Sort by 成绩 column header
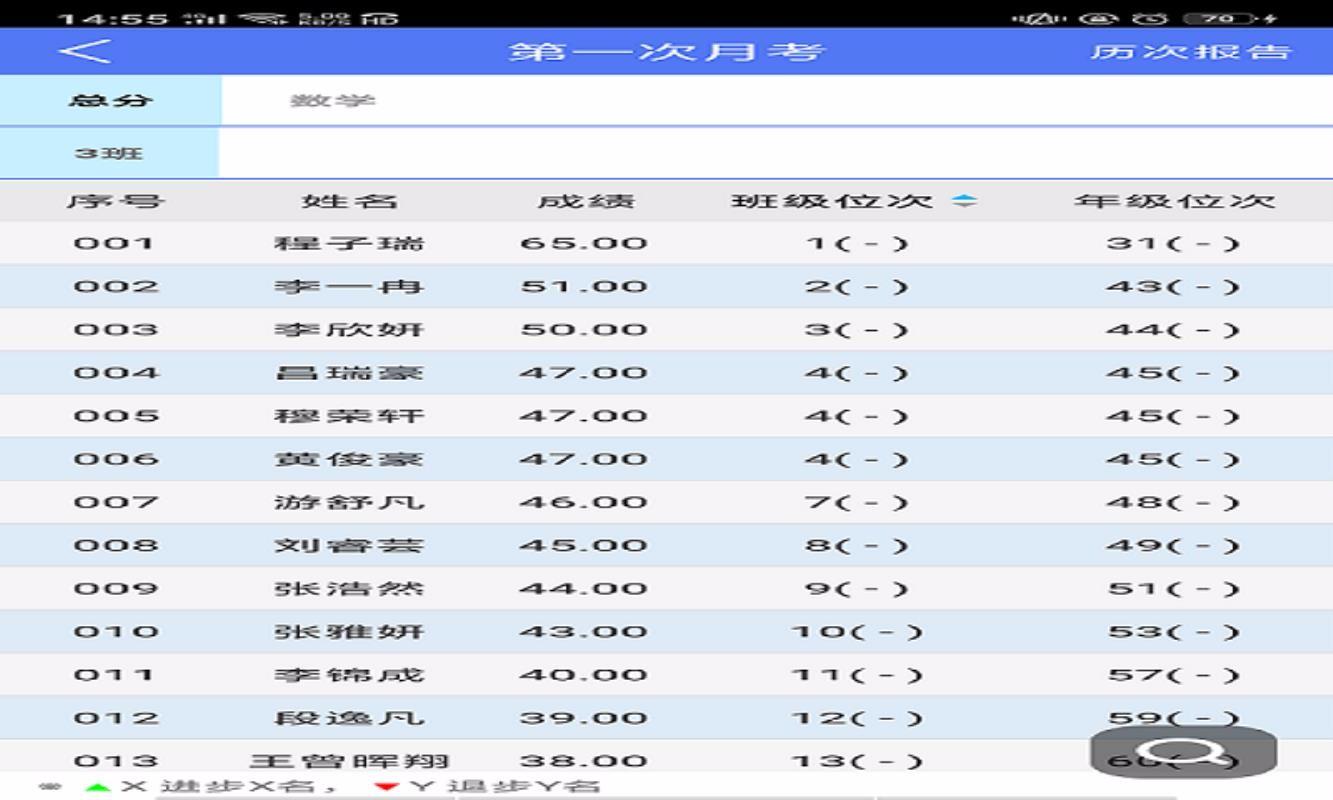 (585, 201)
